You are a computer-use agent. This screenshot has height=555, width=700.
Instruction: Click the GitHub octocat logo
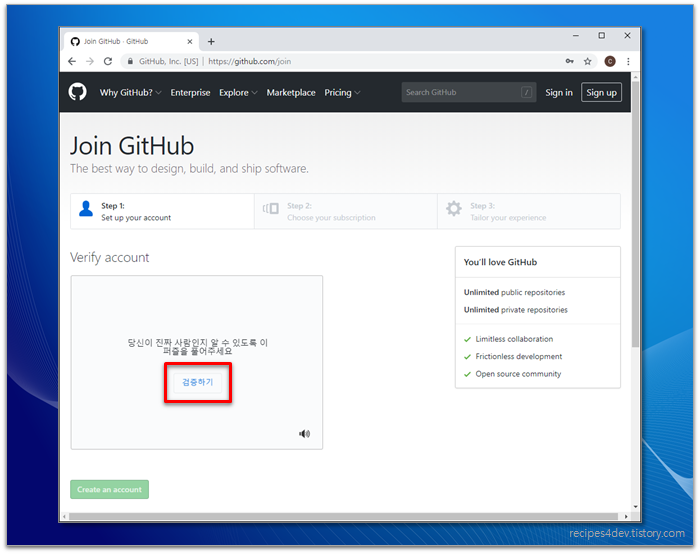78,92
